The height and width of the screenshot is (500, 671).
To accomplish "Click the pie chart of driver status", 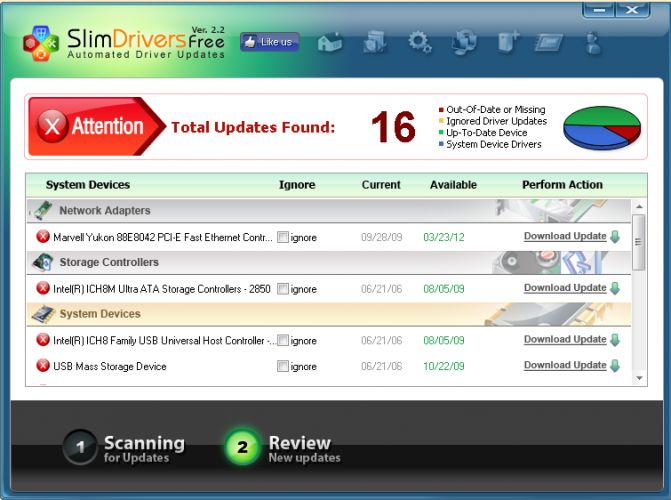I will click(x=602, y=128).
